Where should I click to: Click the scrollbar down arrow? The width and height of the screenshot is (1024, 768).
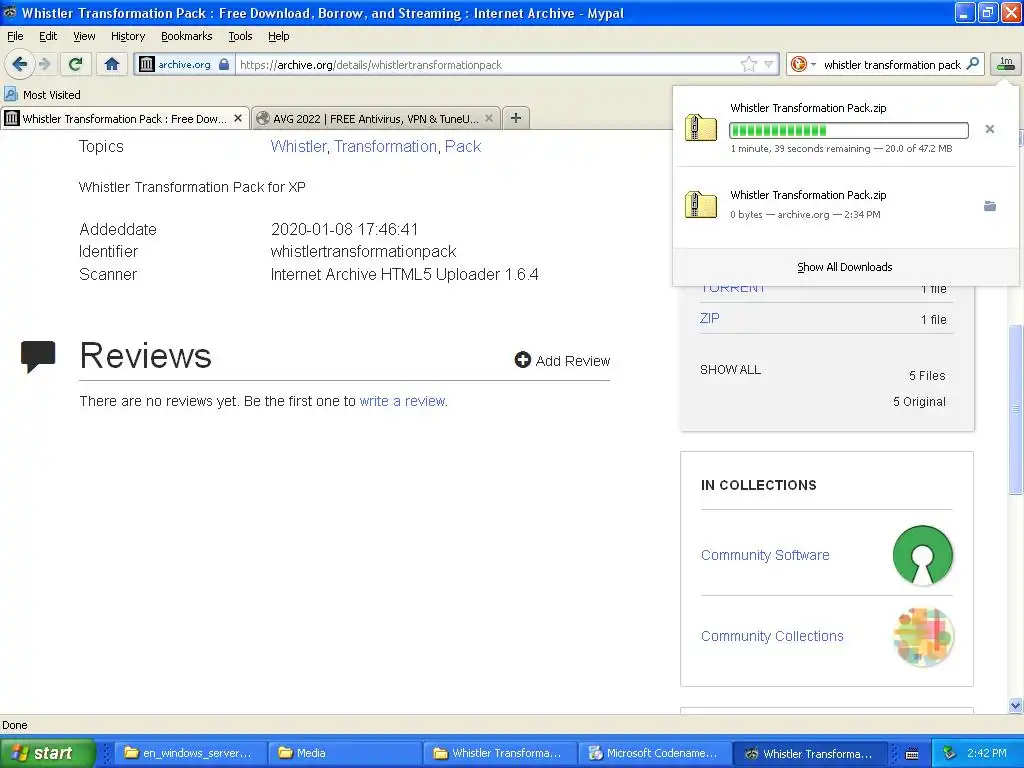pos(1015,705)
